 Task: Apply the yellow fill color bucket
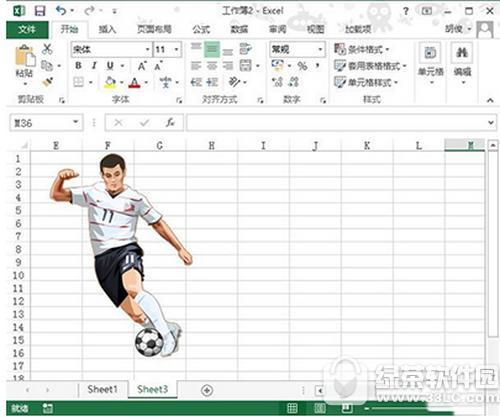tap(110, 82)
